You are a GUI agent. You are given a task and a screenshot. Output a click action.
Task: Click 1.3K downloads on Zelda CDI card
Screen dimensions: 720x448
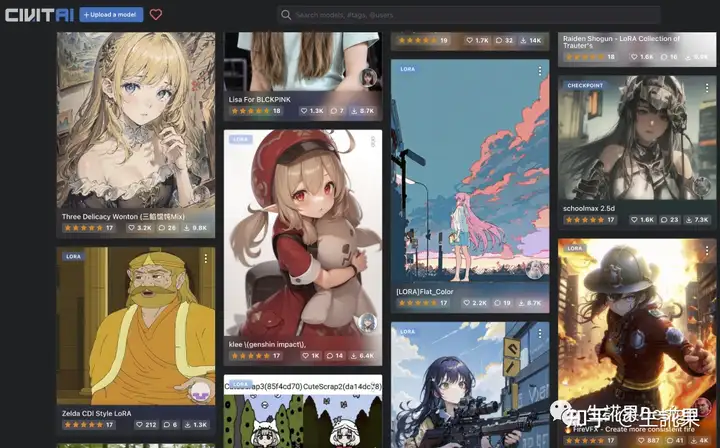(196, 425)
